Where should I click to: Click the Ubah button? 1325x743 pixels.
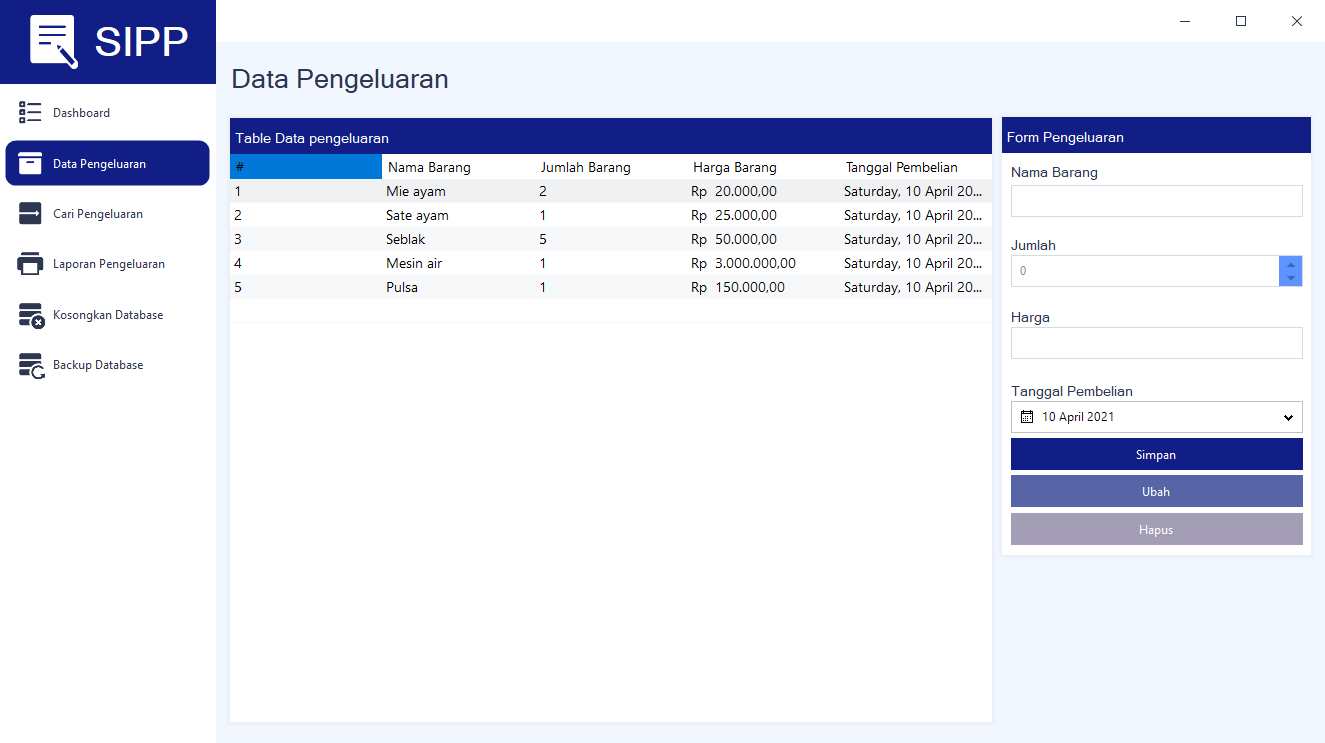click(x=1156, y=491)
